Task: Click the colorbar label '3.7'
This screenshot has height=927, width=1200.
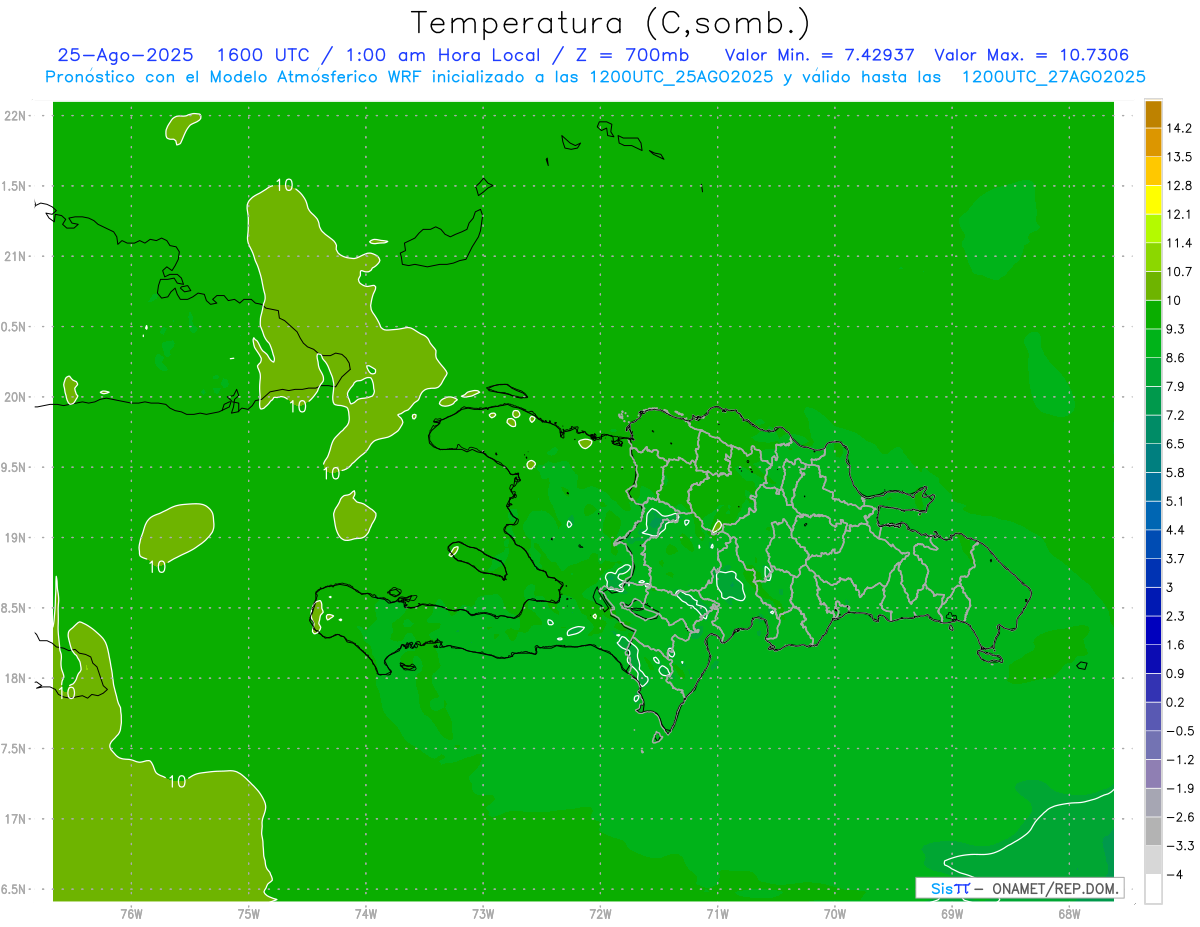Action: 1176,558
